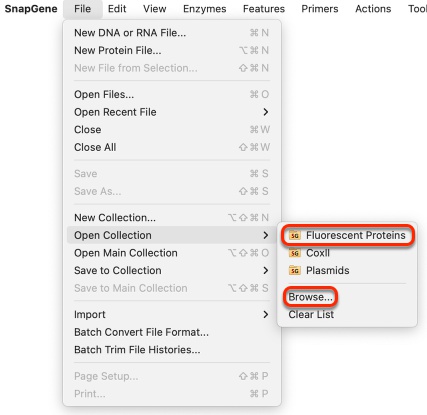Click the Open Collection submenu chevron
The height and width of the screenshot is (415, 427).
(x=265, y=235)
